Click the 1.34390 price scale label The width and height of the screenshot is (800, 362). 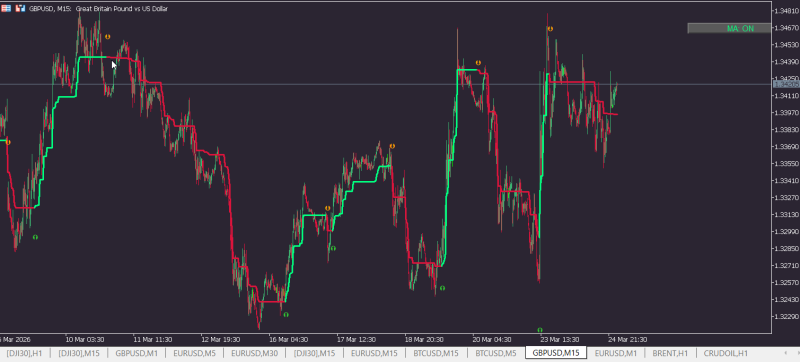click(x=786, y=62)
